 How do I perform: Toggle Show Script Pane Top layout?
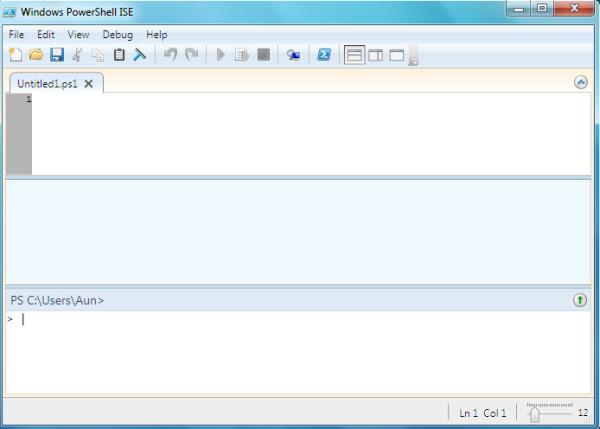coord(354,55)
